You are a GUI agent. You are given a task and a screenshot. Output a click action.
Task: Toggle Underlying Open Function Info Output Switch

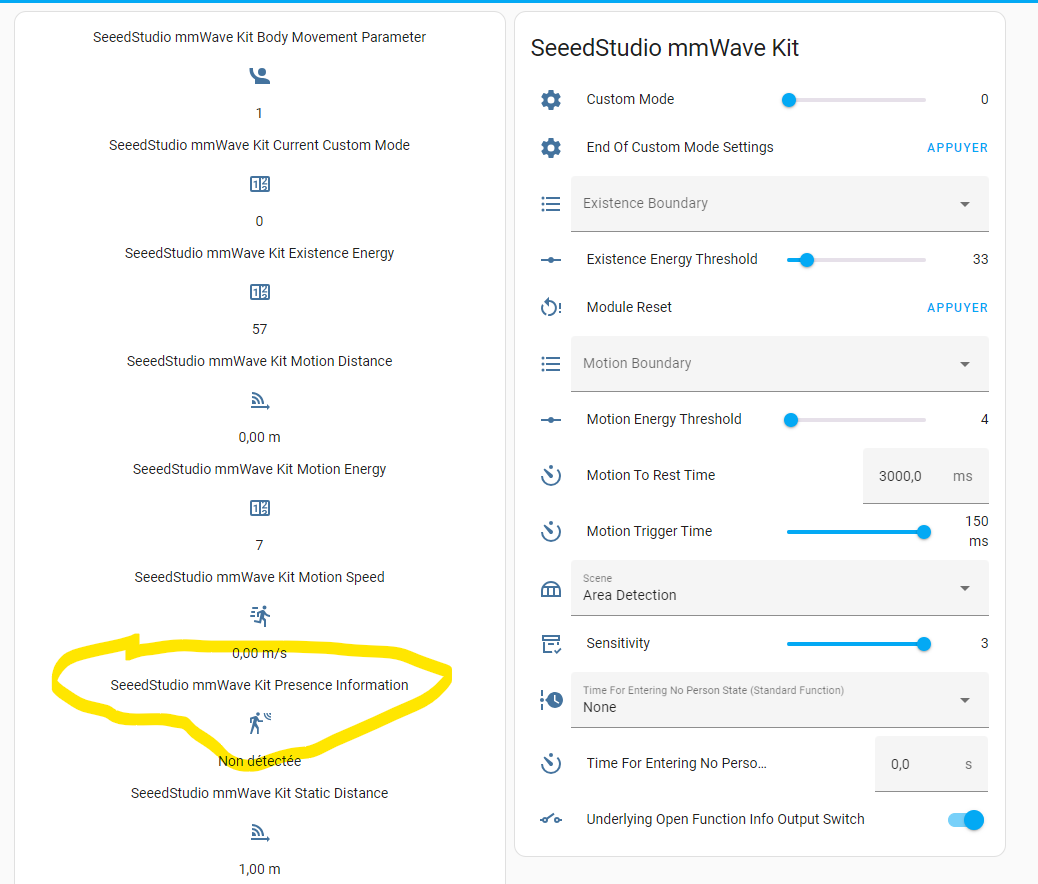966,820
